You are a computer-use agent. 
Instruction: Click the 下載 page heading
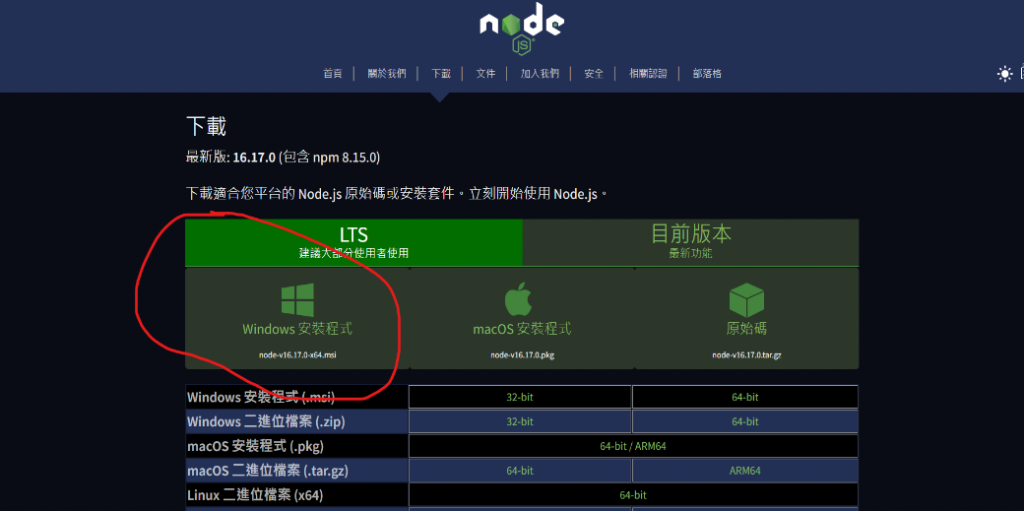click(206, 126)
